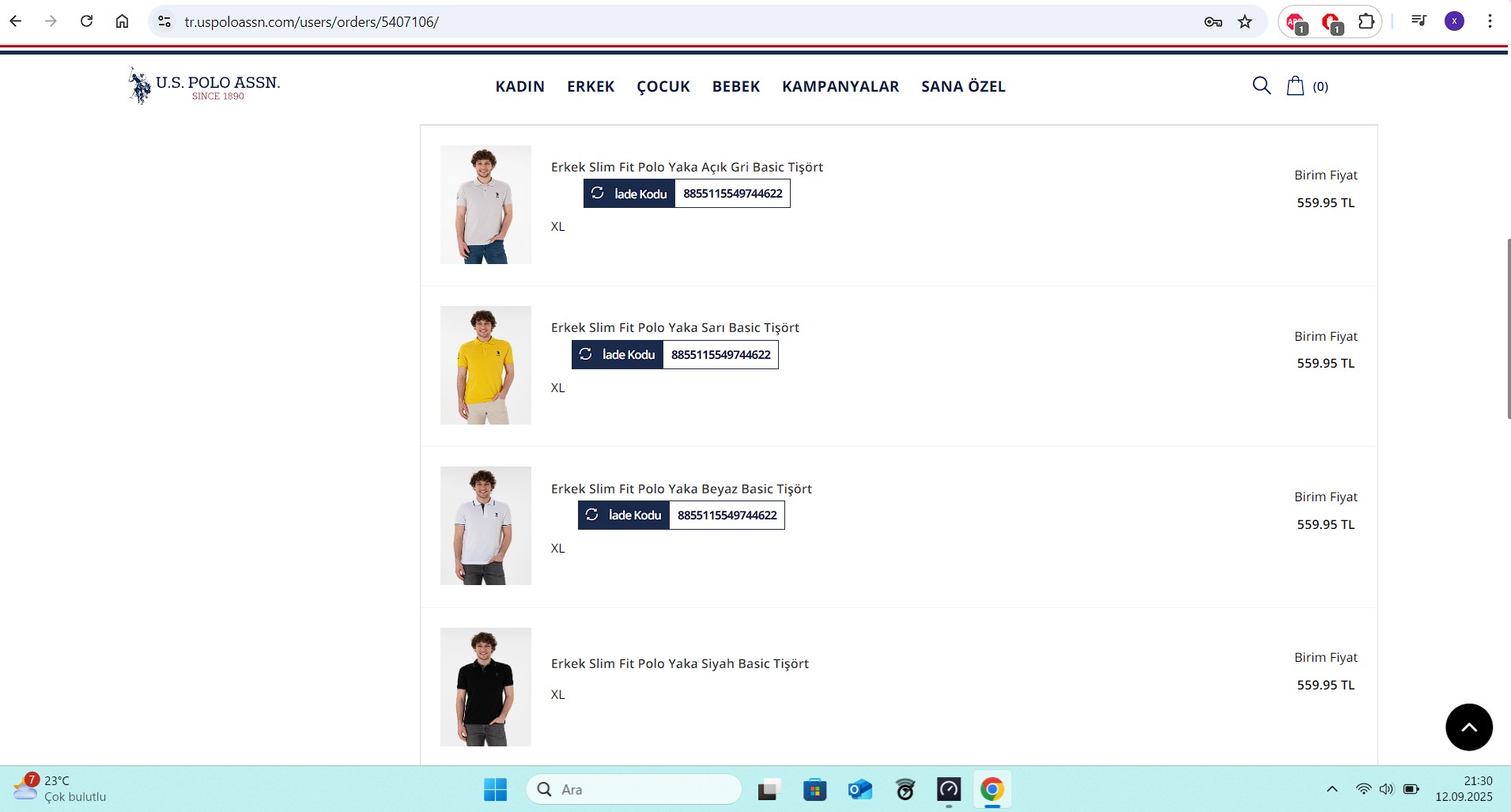Click İade Kodu for the yellow t-shirt

pos(618,354)
